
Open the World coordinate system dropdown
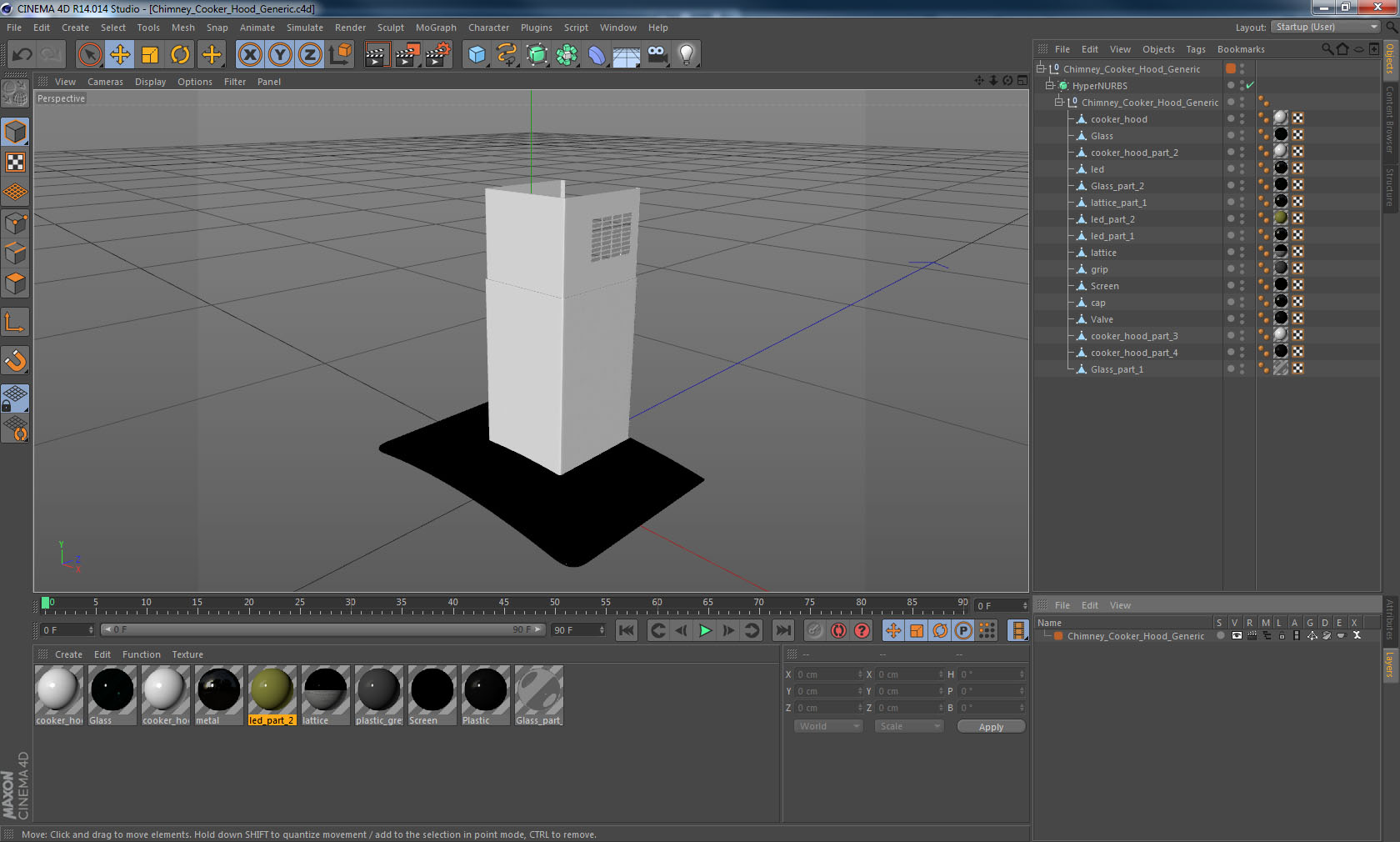point(828,726)
